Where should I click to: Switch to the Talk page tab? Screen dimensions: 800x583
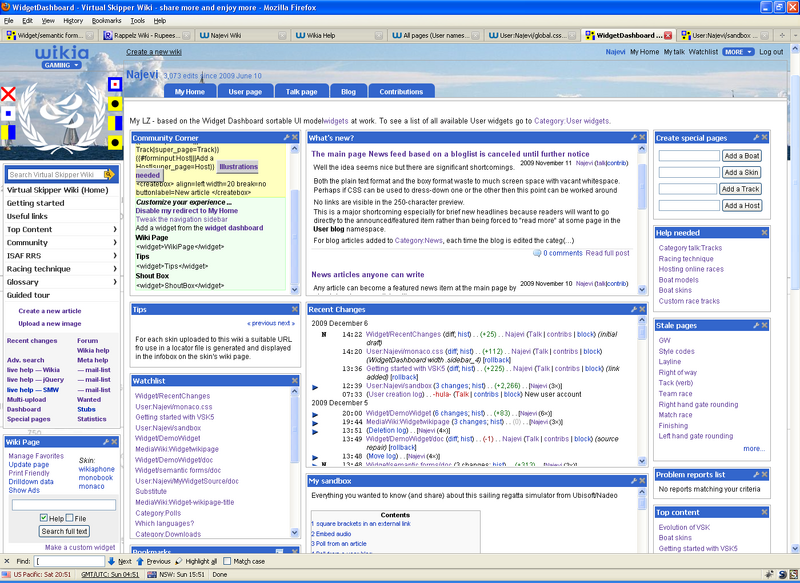pos(302,91)
